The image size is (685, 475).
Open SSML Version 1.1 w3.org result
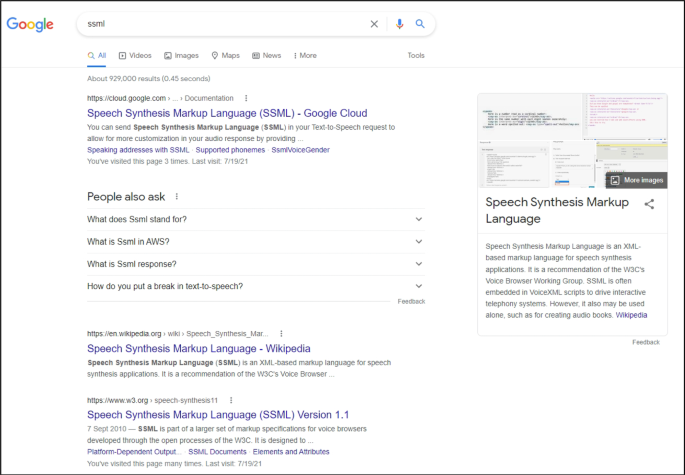tap(218, 415)
